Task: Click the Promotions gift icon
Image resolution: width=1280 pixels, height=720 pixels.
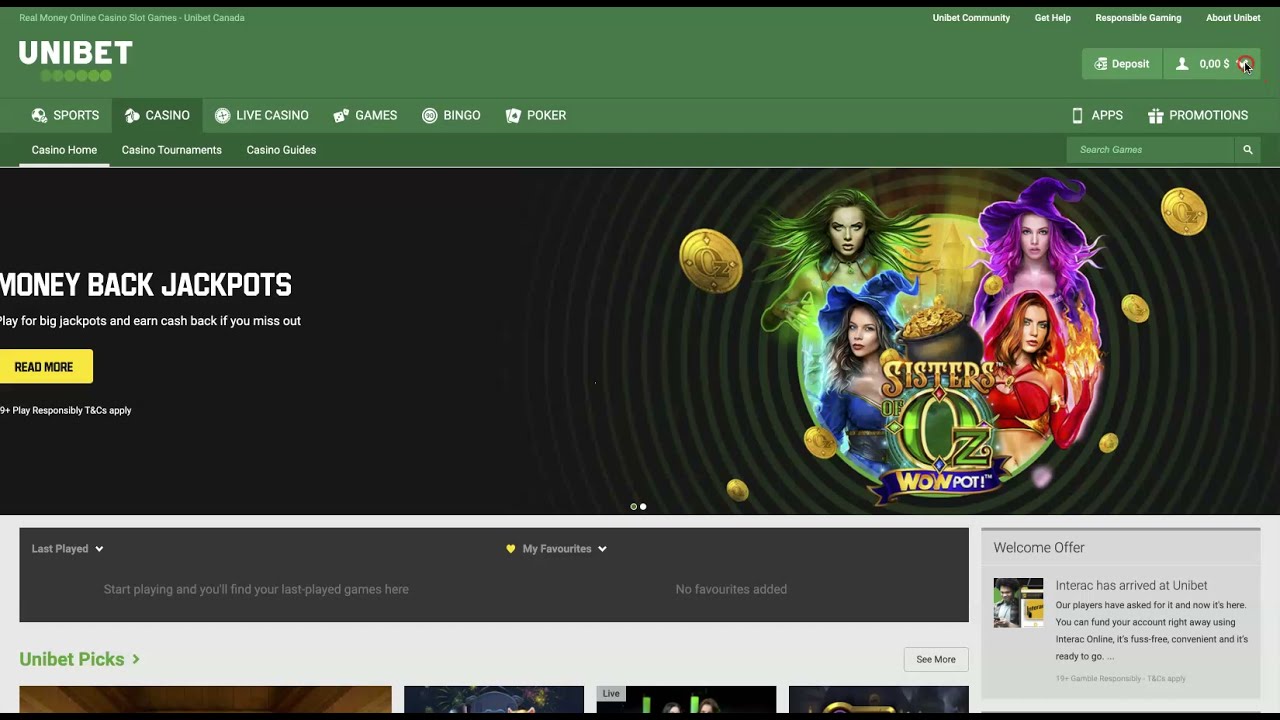Action: click(x=1155, y=116)
